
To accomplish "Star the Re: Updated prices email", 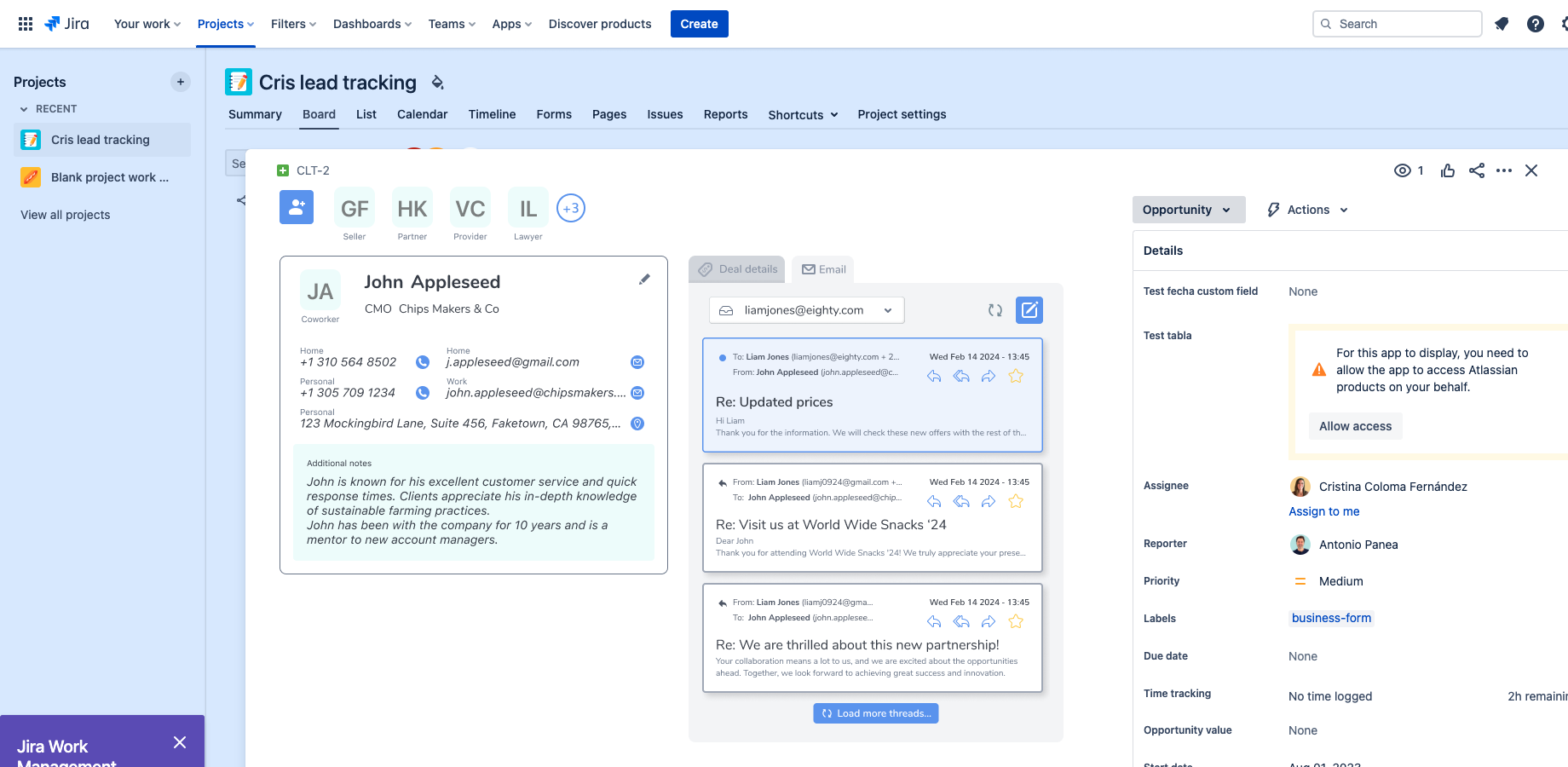I will pos(1016,376).
